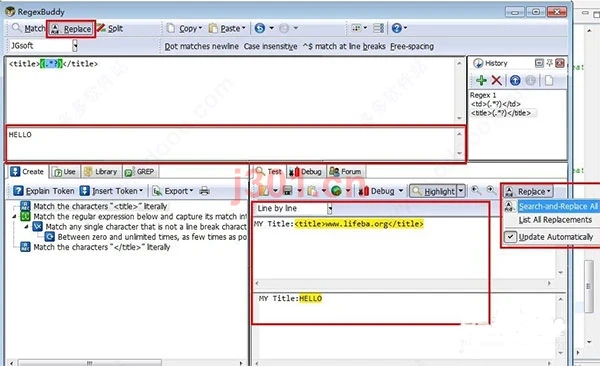600x366 pixels.
Task: Open the Line by line dropdown
Action: click(329, 209)
